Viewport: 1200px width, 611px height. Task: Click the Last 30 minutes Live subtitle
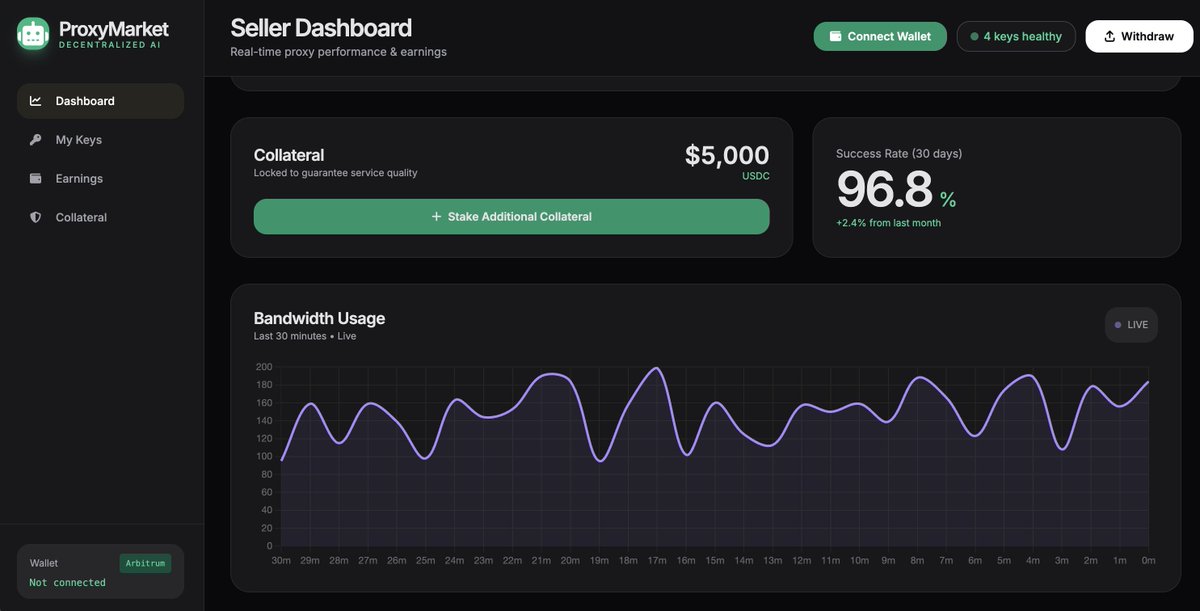305,336
